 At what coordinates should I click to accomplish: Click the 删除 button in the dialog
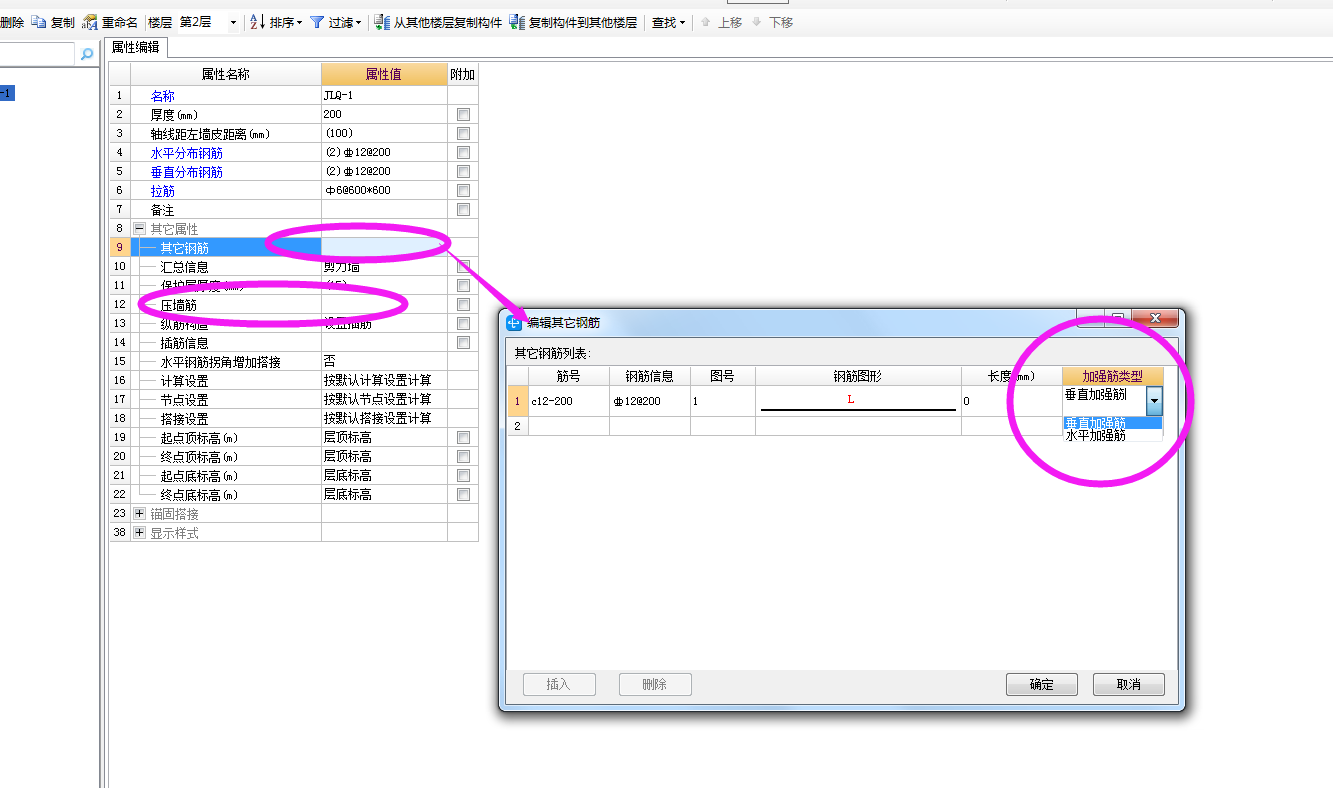pyautogui.click(x=655, y=685)
